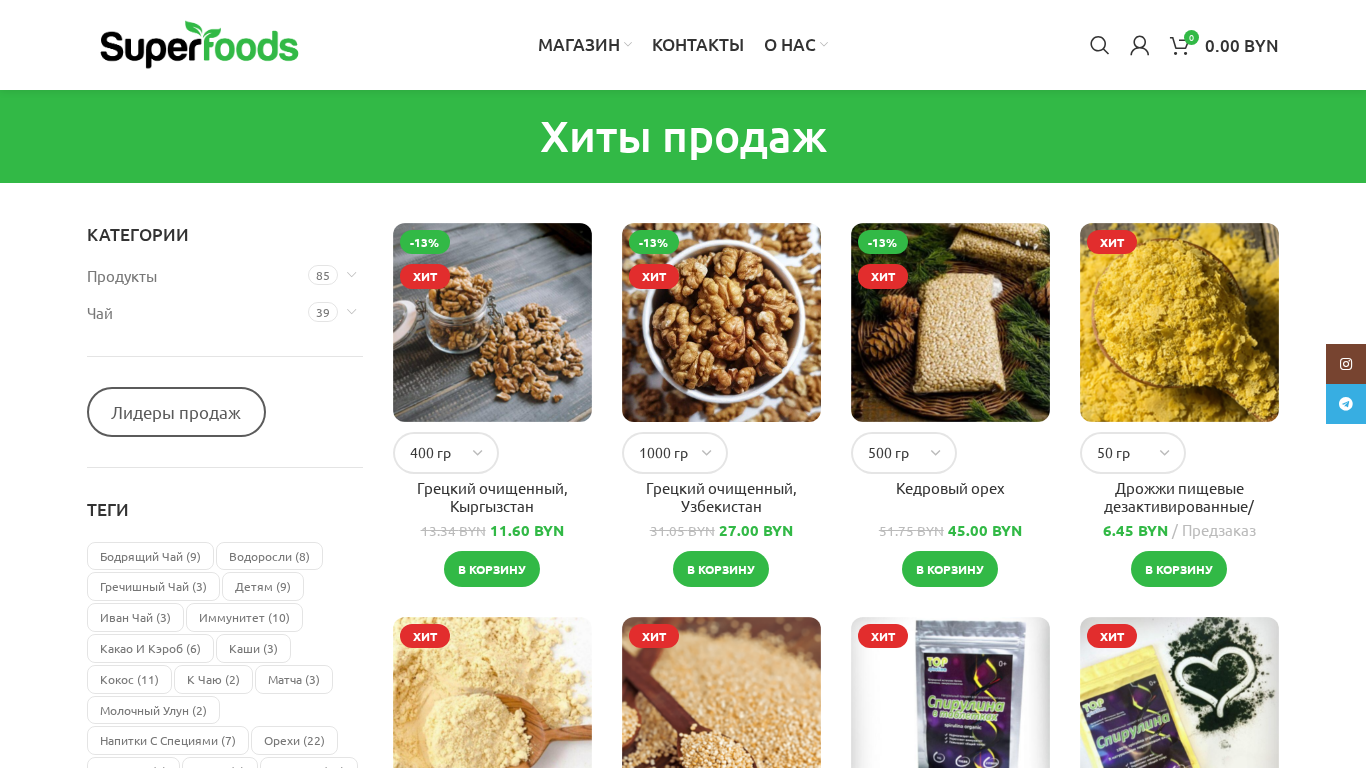Expand the Продукты category chevron
This screenshot has height=768, width=1366.
coord(351,275)
